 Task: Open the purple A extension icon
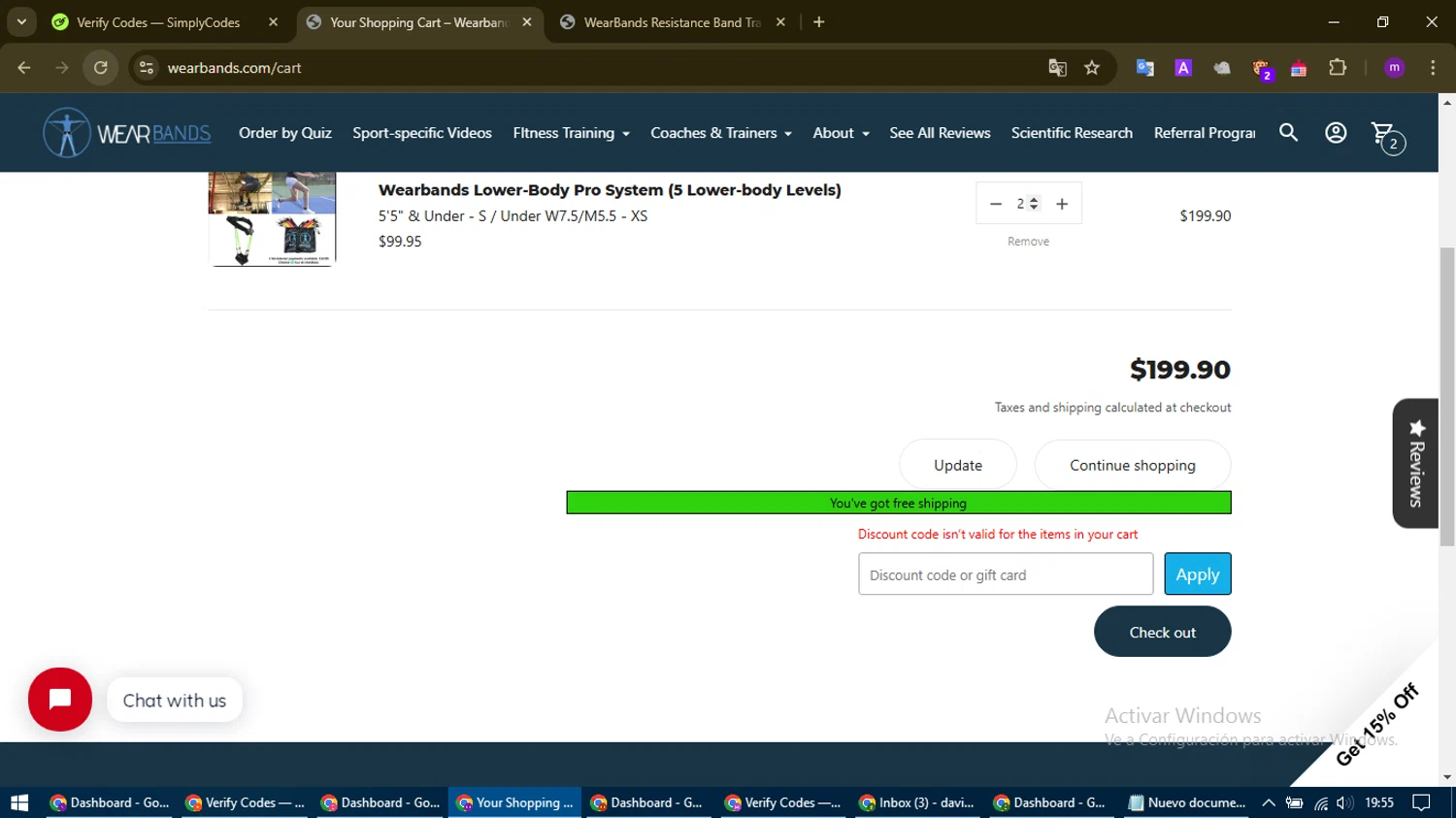(1183, 68)
